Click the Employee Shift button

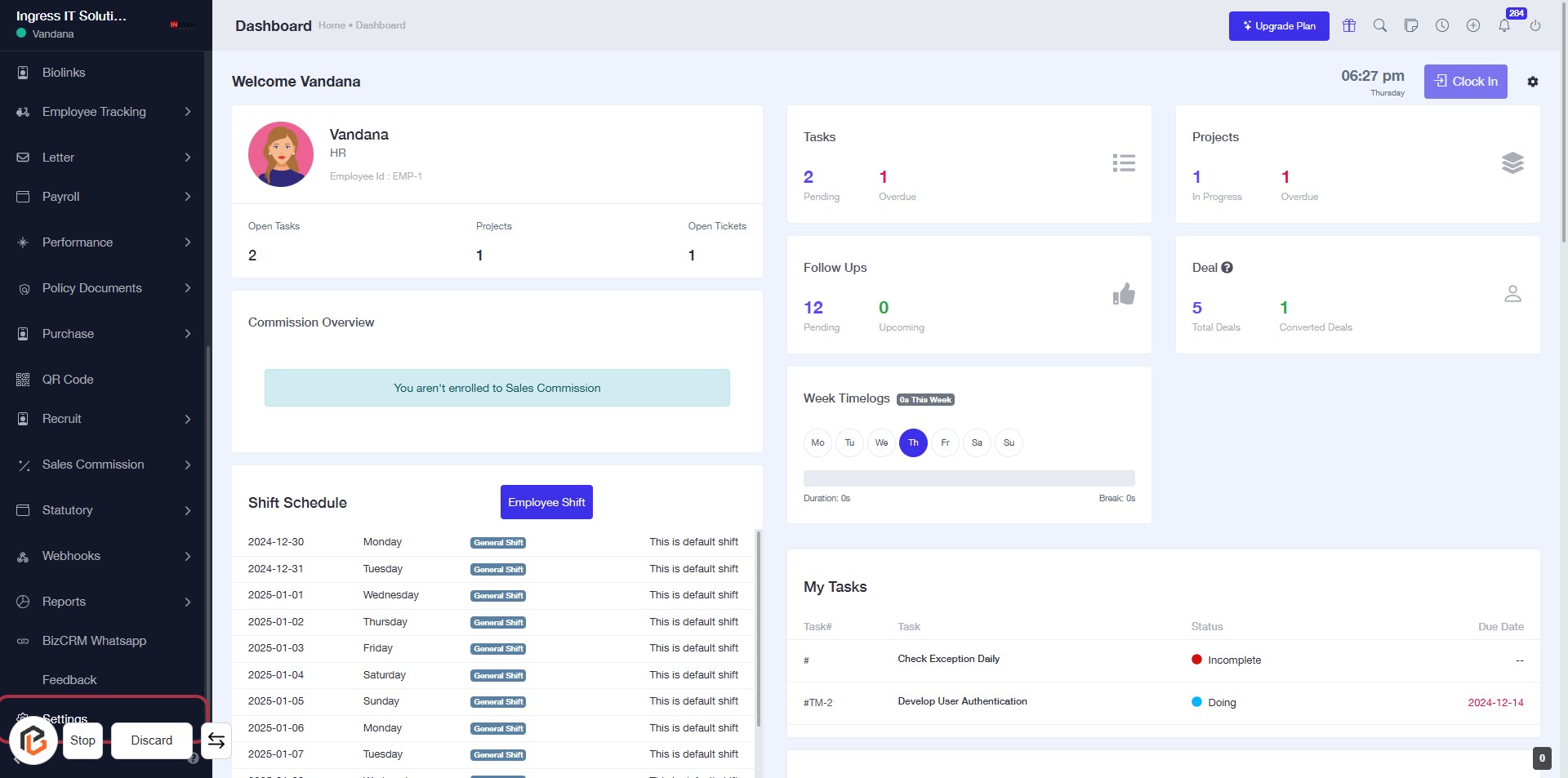point(546,502)
